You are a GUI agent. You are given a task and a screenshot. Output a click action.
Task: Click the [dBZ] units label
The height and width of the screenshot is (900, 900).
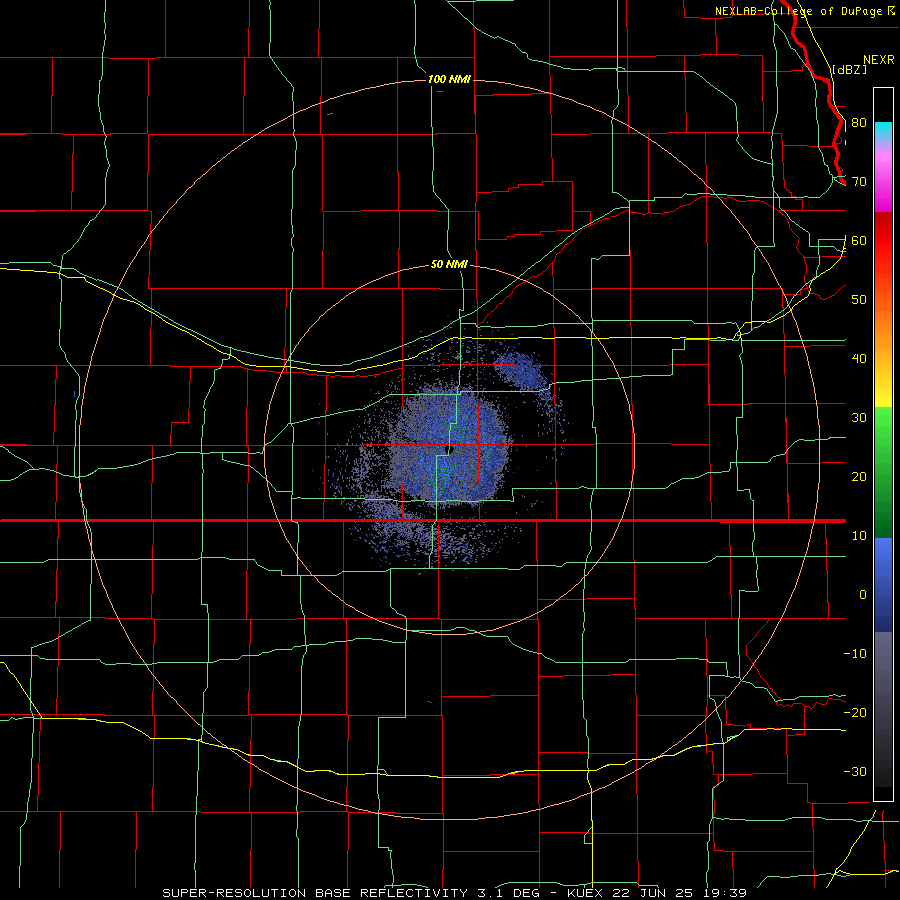[x=850, y=69]
